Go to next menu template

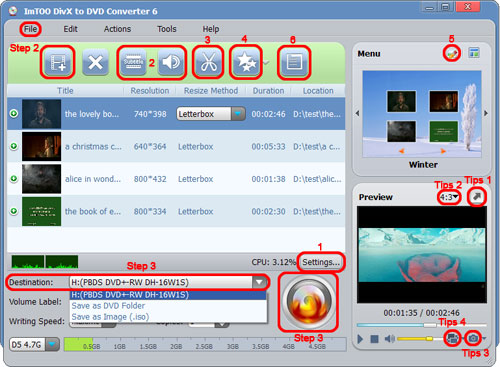[486, 113]
